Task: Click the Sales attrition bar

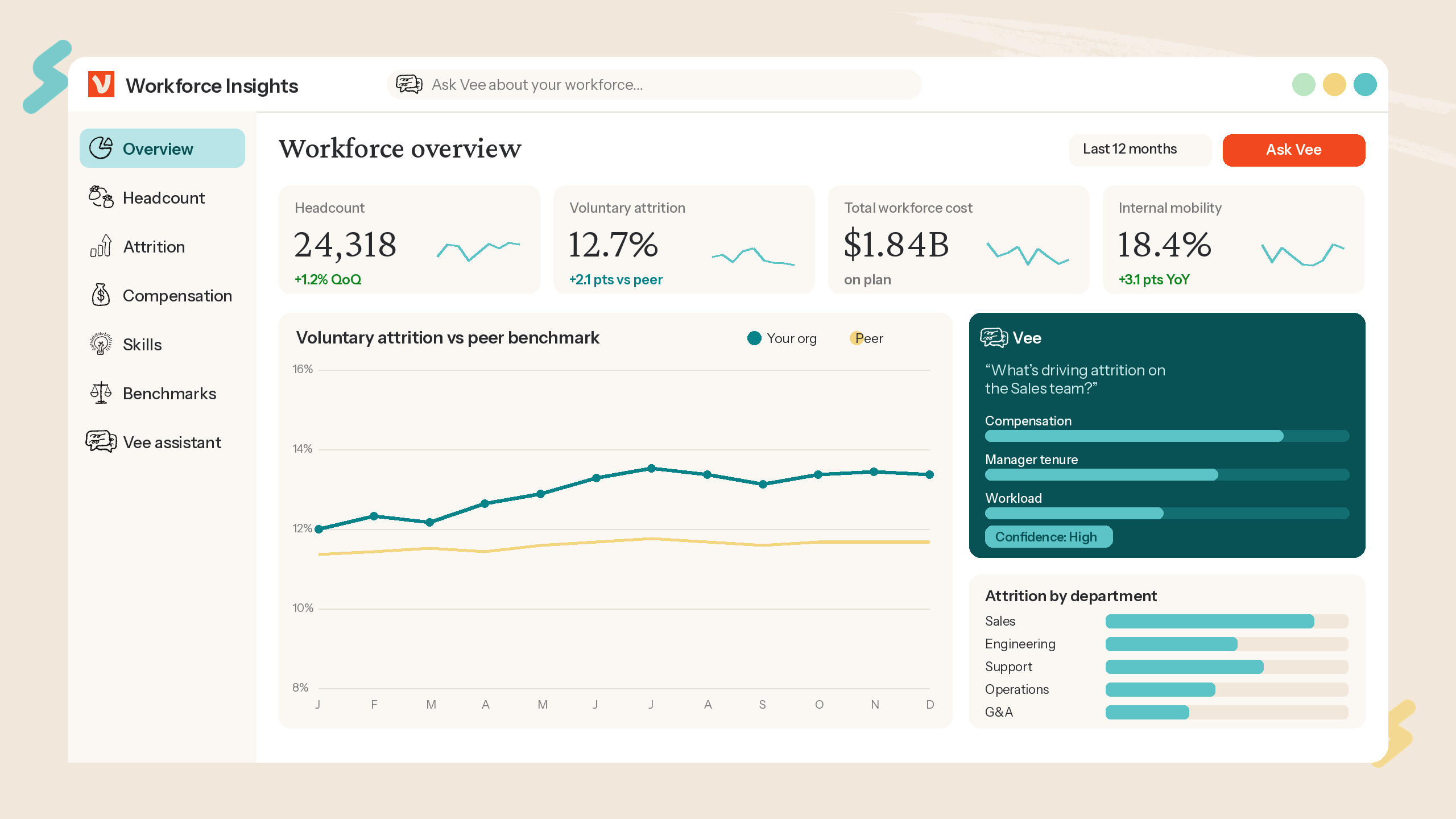Action: [1227, 621]
